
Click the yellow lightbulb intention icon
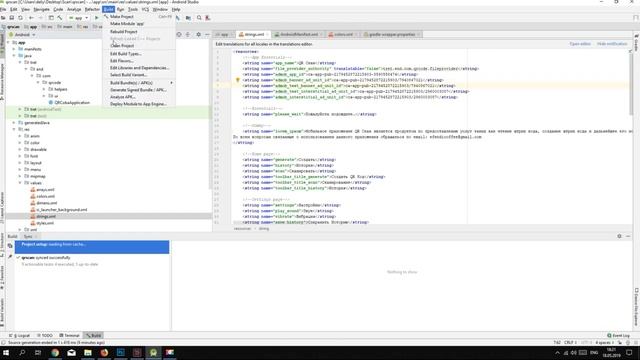(x=238, y=80)
